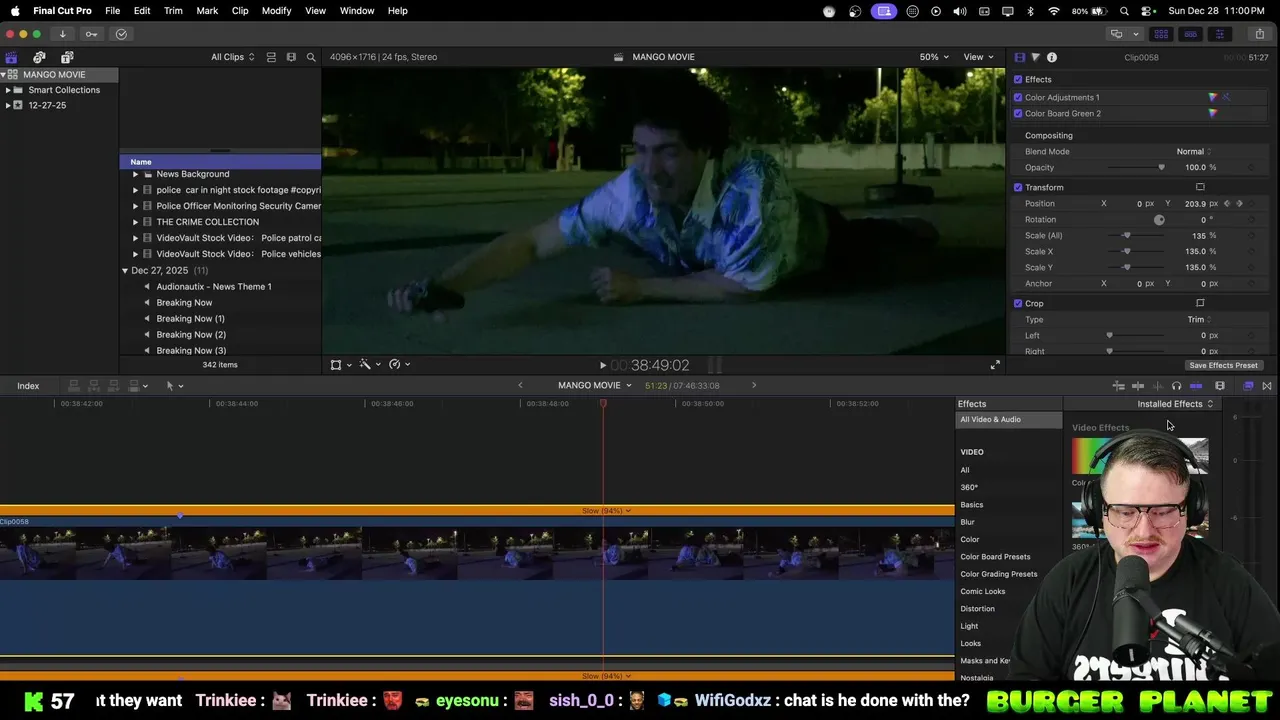
Task: Click the browser search magnifier icon
Action: tap(311, 57)
